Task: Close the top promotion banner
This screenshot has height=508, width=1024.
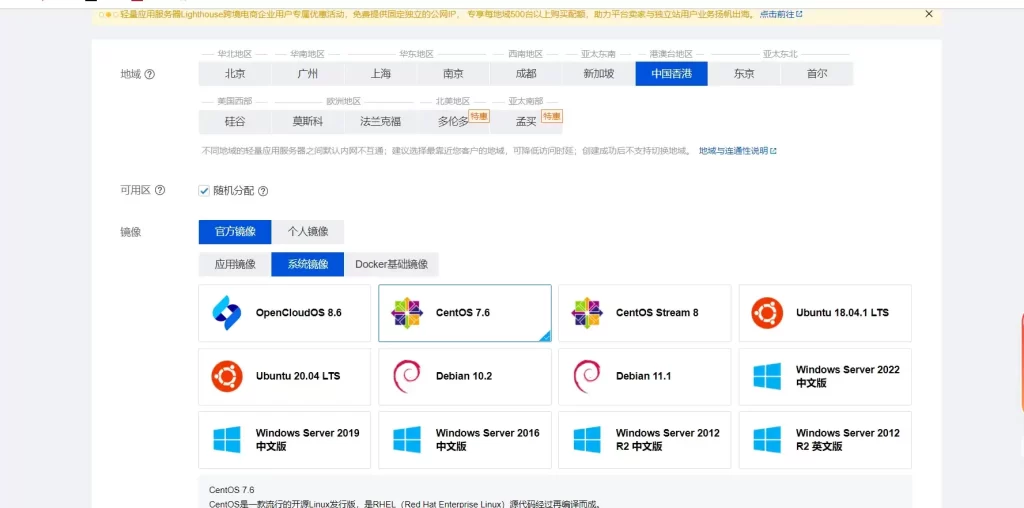Action: point(929,14)
